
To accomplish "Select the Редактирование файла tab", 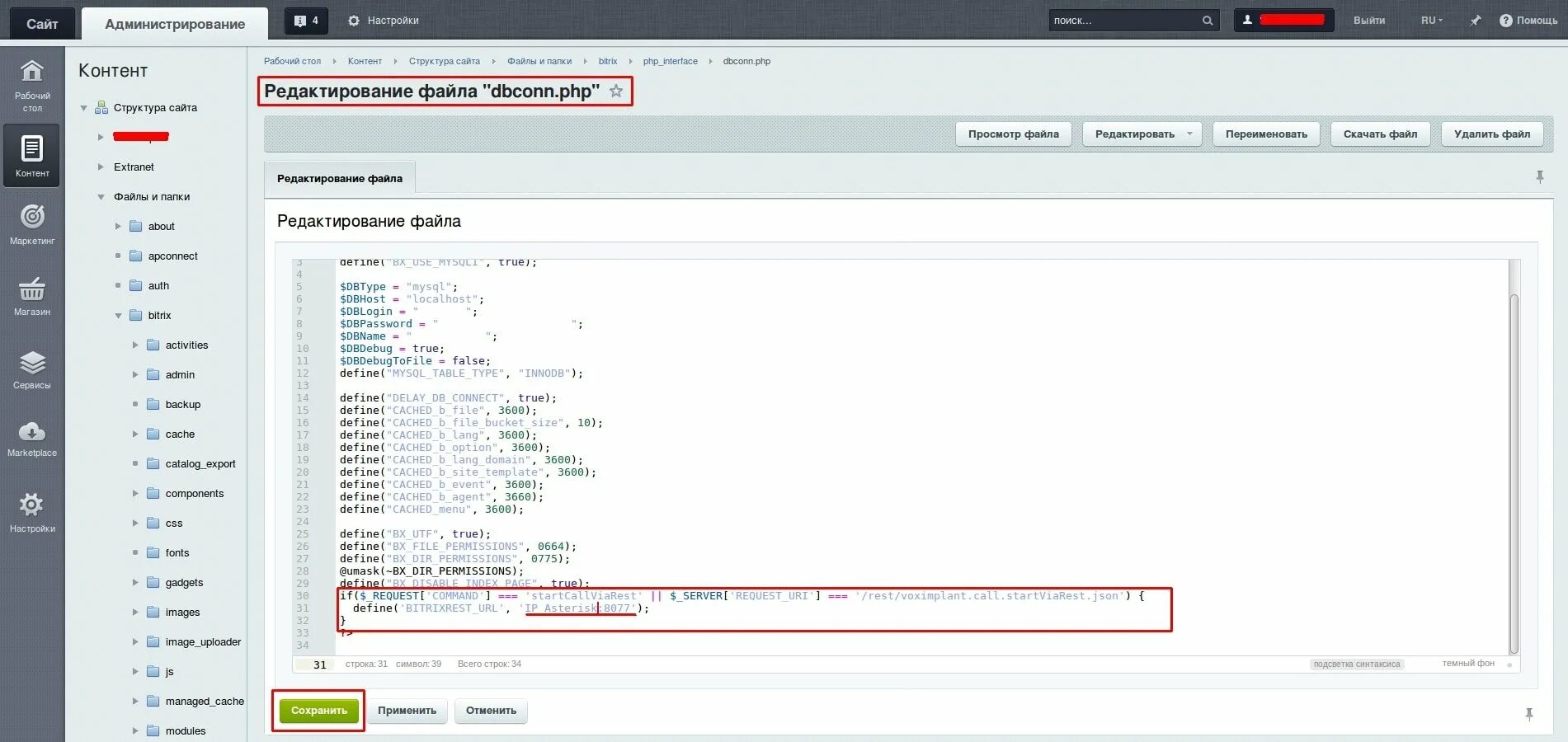I will tap(340, 179).
